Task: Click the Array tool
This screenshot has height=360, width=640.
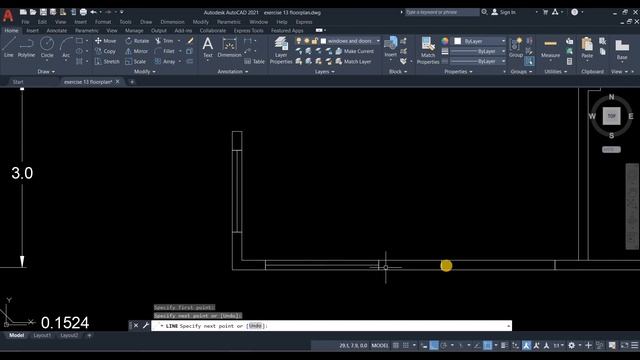Action: coord(165,62)
